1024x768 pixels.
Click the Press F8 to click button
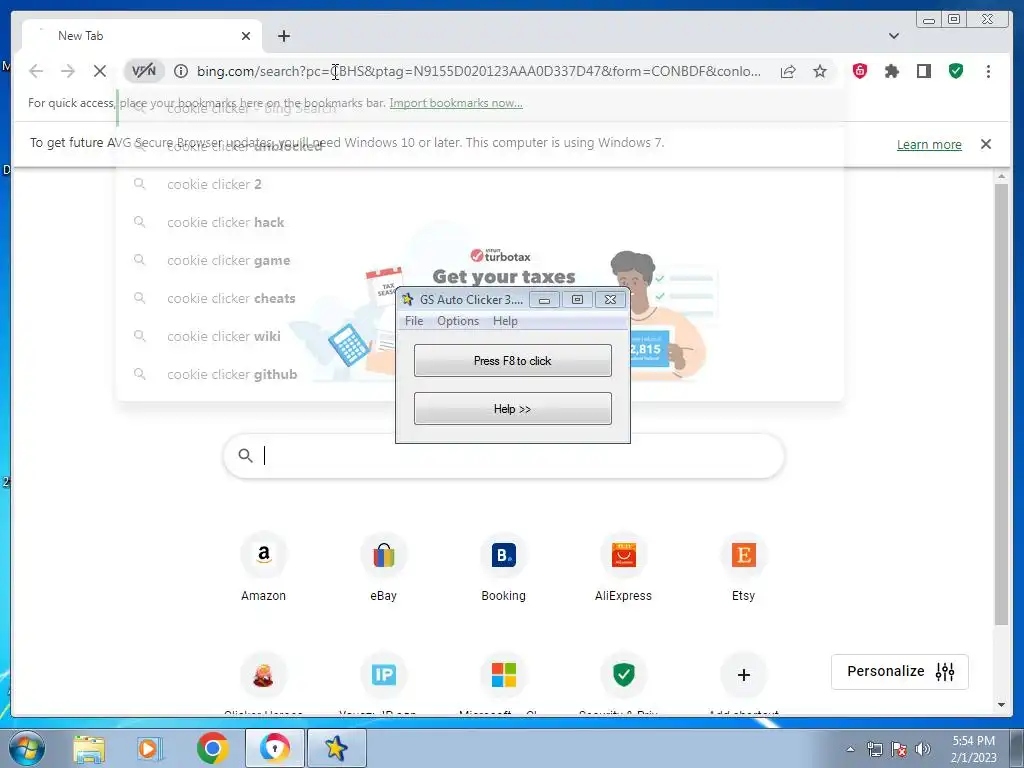click(513, 360)
